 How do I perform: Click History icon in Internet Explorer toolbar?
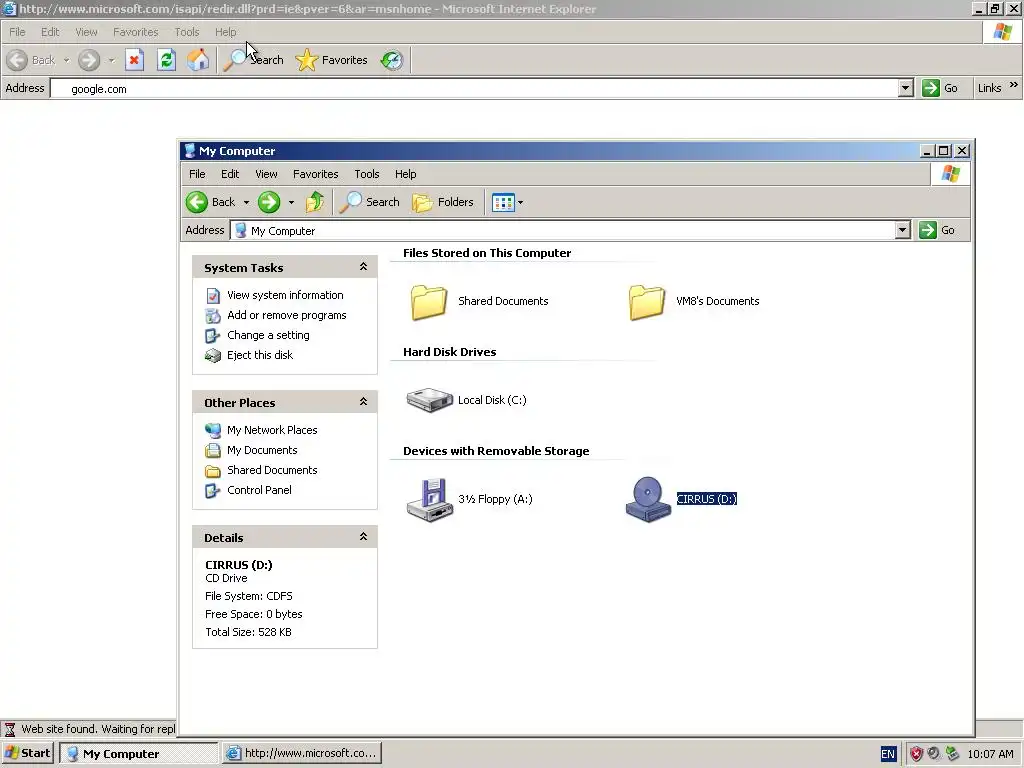pos(392,60)
